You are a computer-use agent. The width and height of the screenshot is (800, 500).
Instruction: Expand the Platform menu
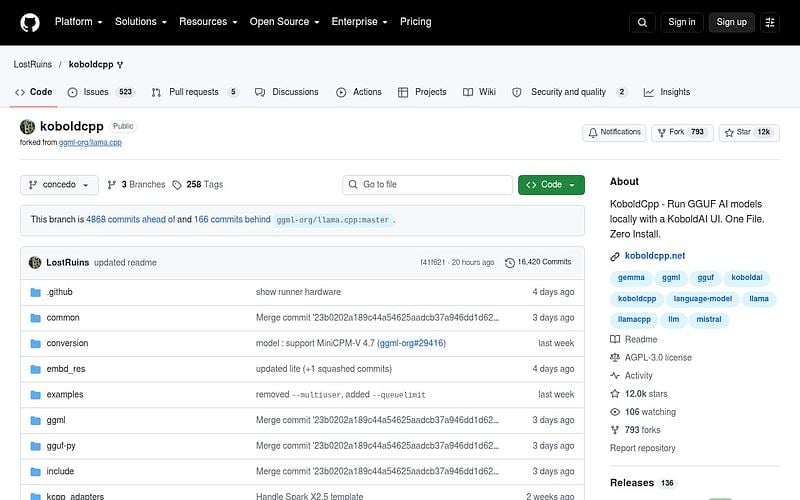[x=79, y=22]
